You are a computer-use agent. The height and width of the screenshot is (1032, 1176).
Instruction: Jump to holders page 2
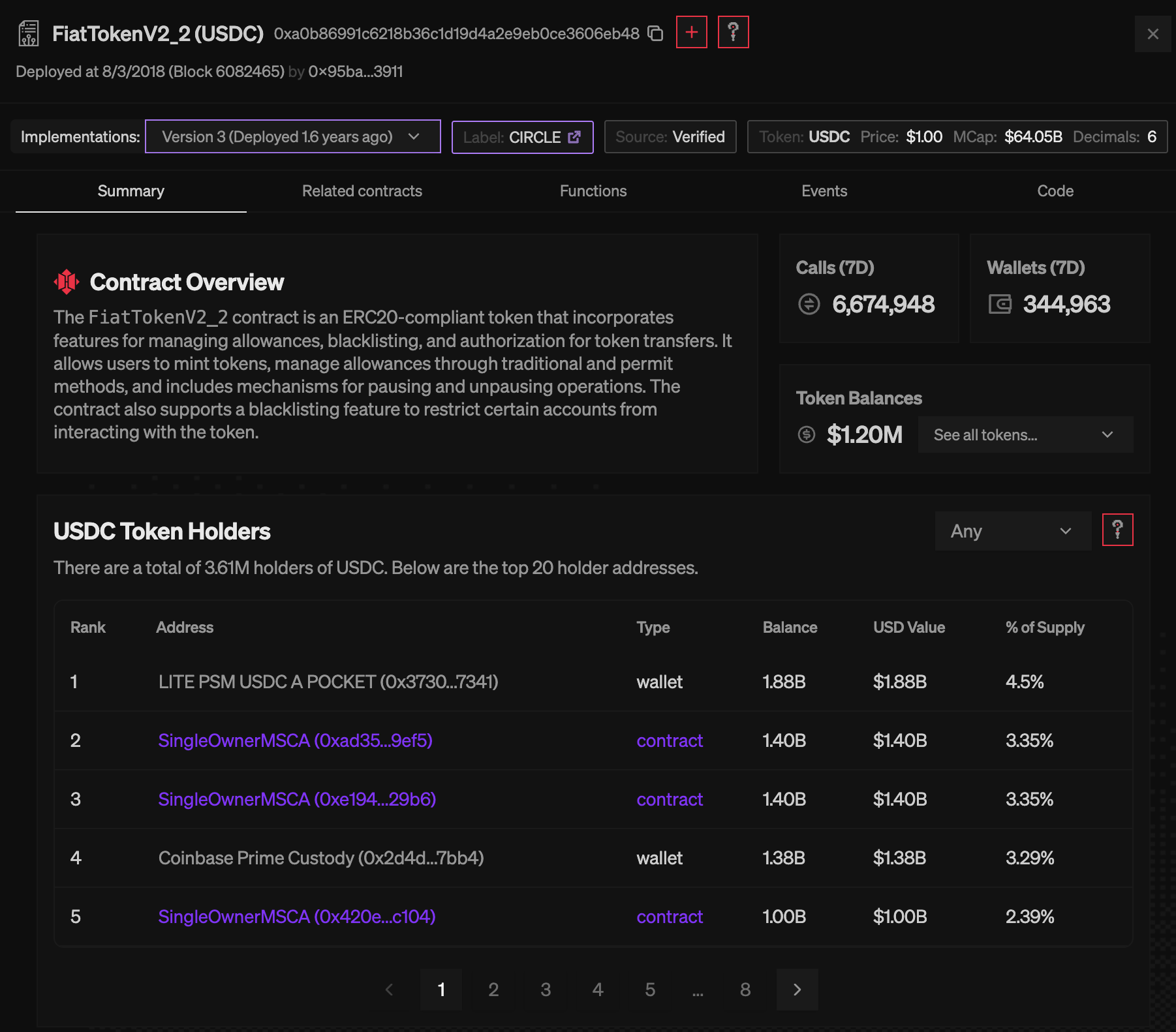click(493, 990)
